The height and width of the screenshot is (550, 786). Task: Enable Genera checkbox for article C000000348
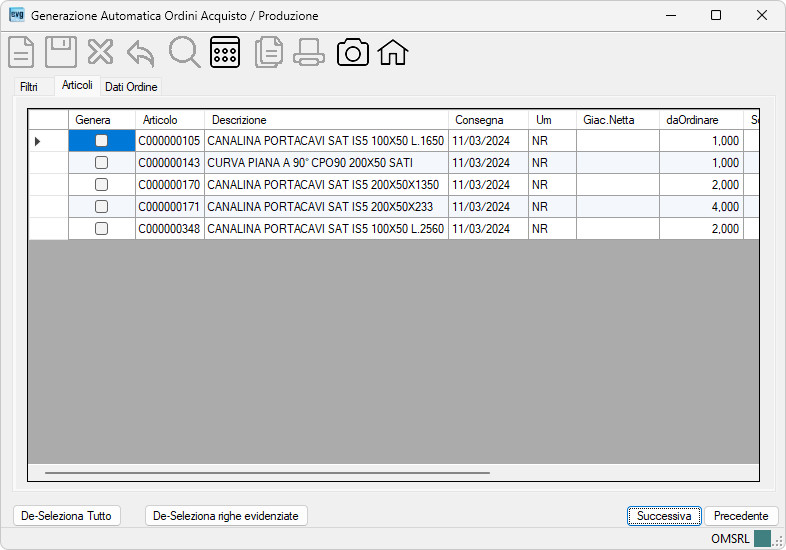click(101, 229)
